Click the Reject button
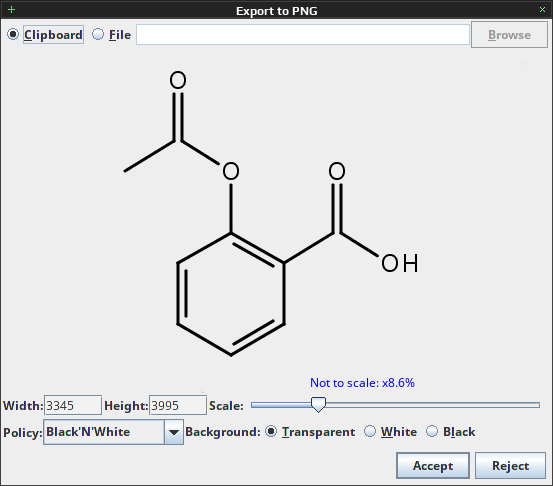Viewport: 553px width, 486px height. [x=510, y=466]
